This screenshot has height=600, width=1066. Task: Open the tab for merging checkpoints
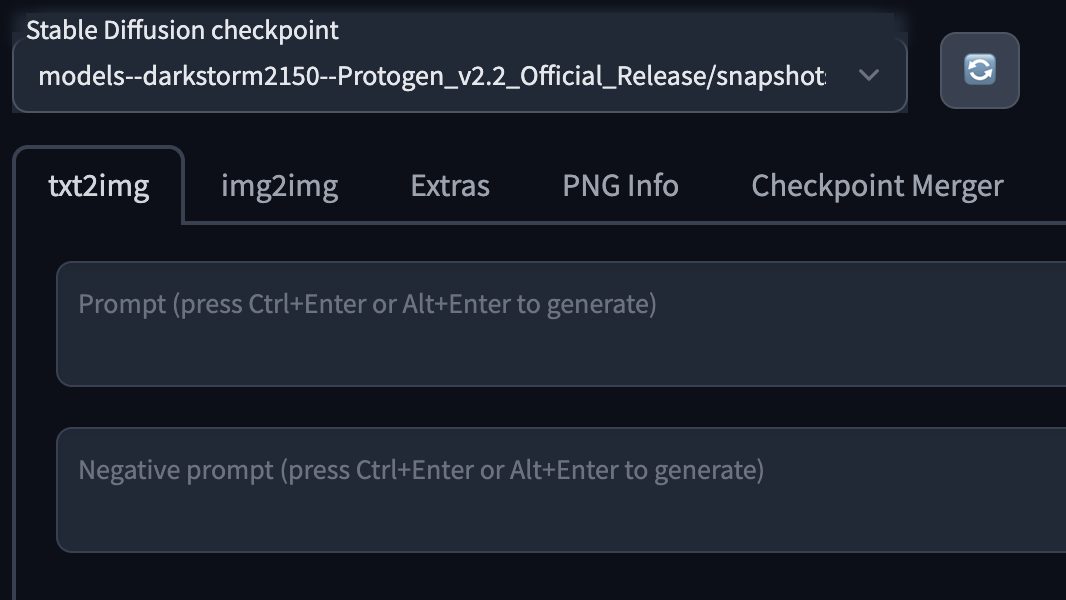(x=877, y=186)
